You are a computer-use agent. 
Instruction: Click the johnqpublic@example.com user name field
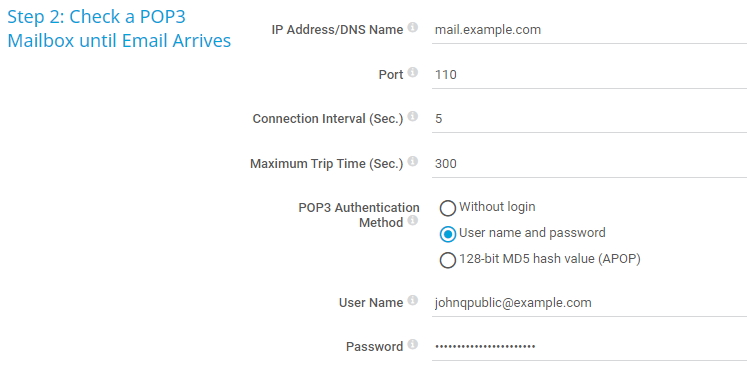point(589,303)
